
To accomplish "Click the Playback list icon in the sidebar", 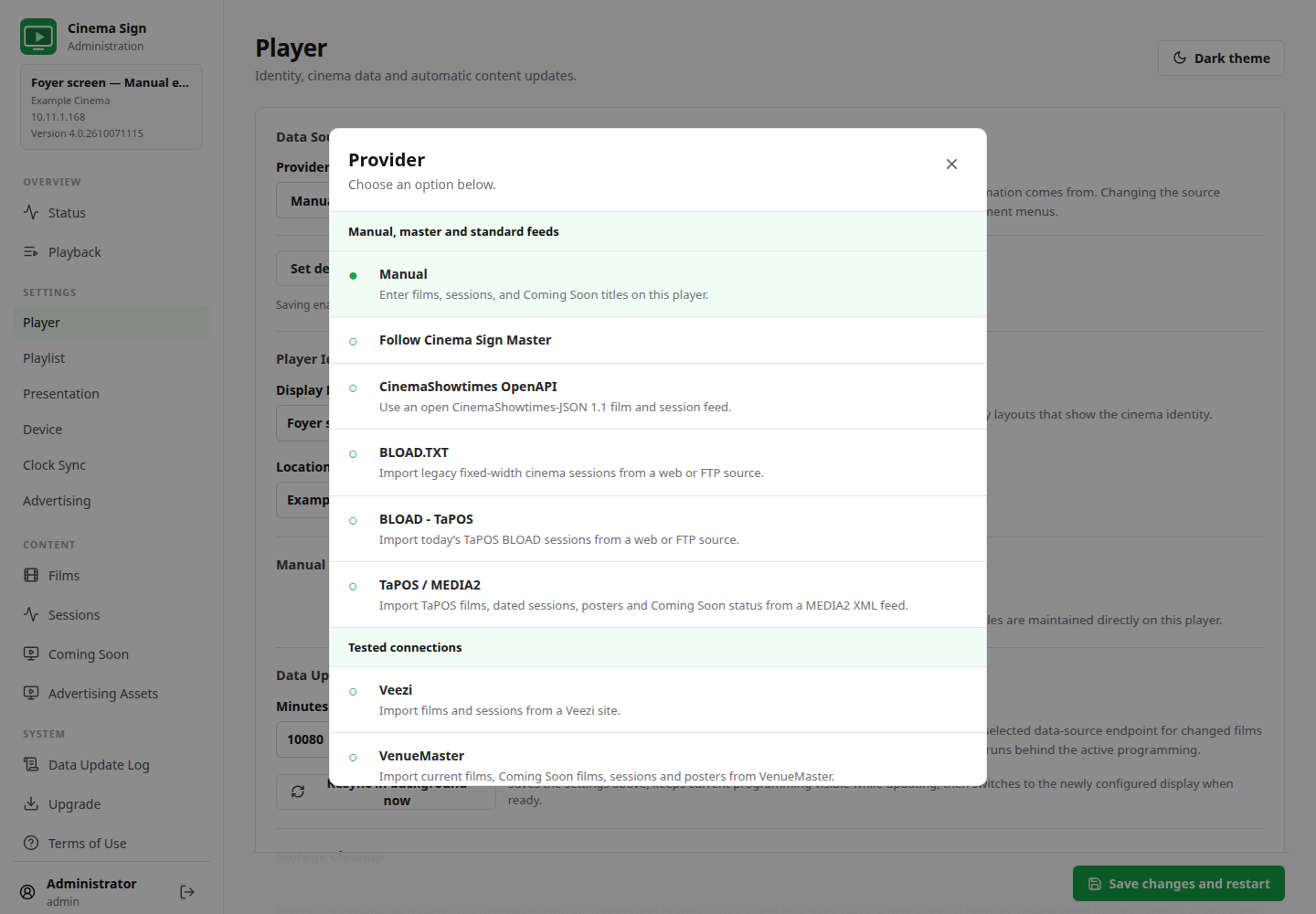I will pos(31,251).
